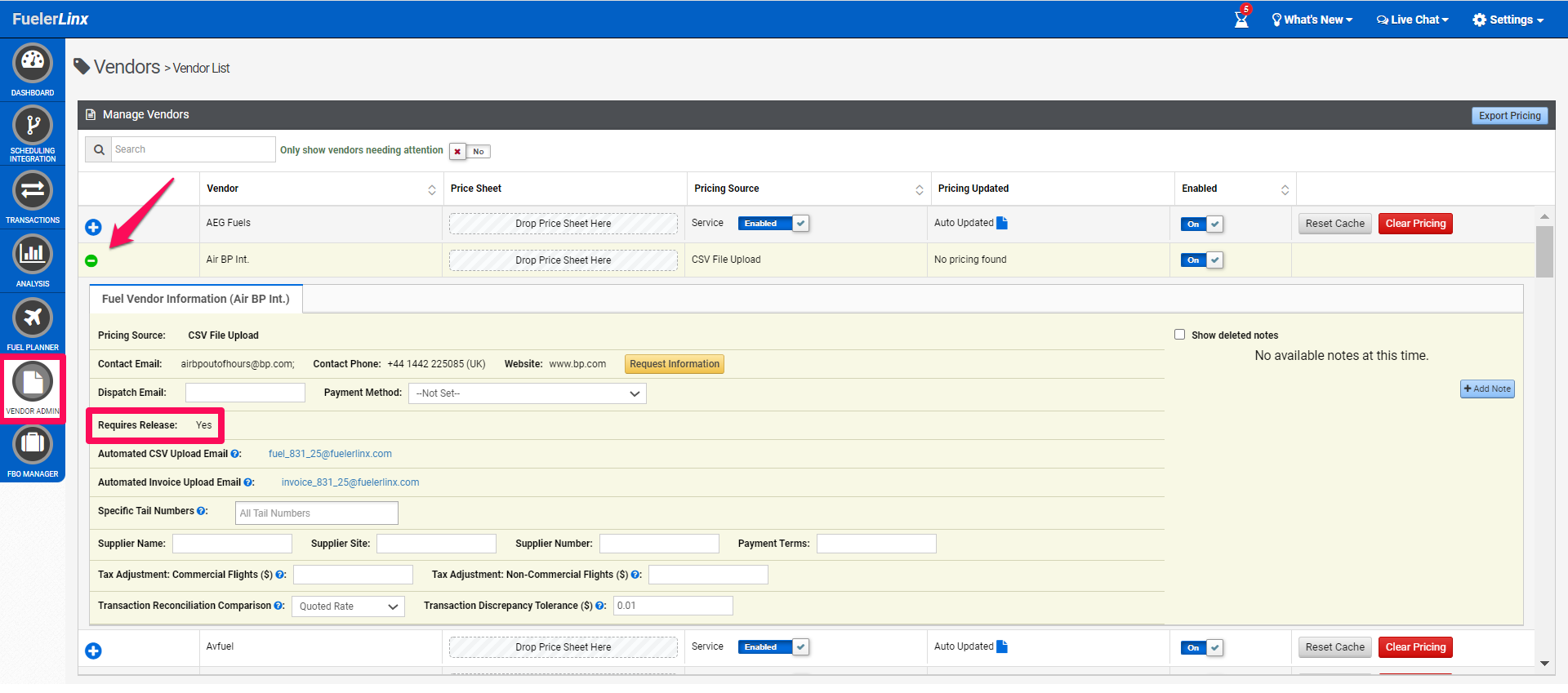Open Transaction Reconciliation Comparison dropdown

[x=348, y=606]
